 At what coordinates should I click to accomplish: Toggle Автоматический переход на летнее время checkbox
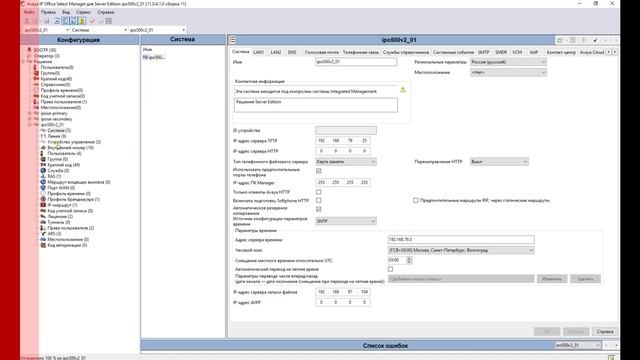390,269
